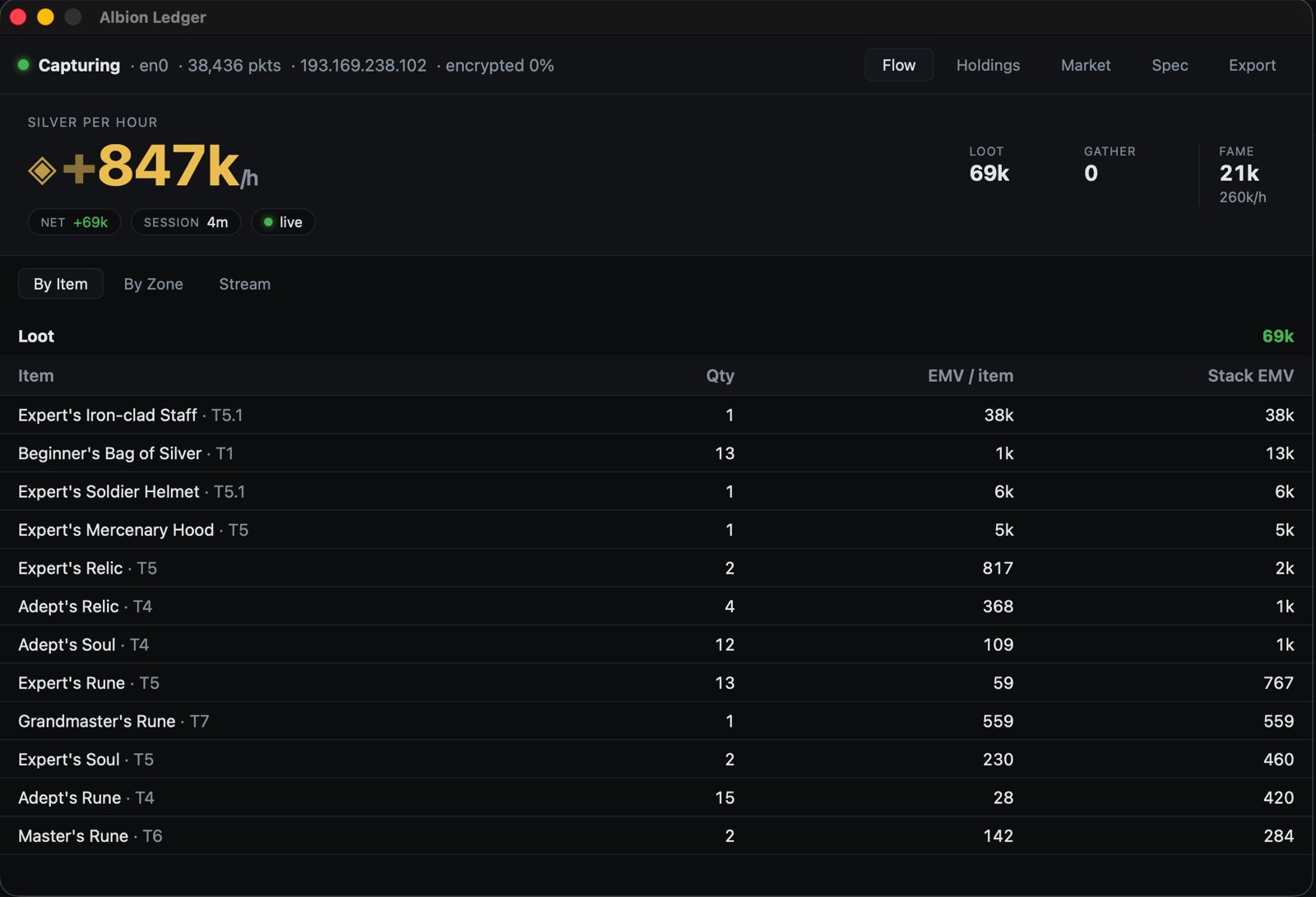Select the Expert's Soldier Helmet row
The width and height of the screenshot is (1316, 897).
[x=656, y=491]
